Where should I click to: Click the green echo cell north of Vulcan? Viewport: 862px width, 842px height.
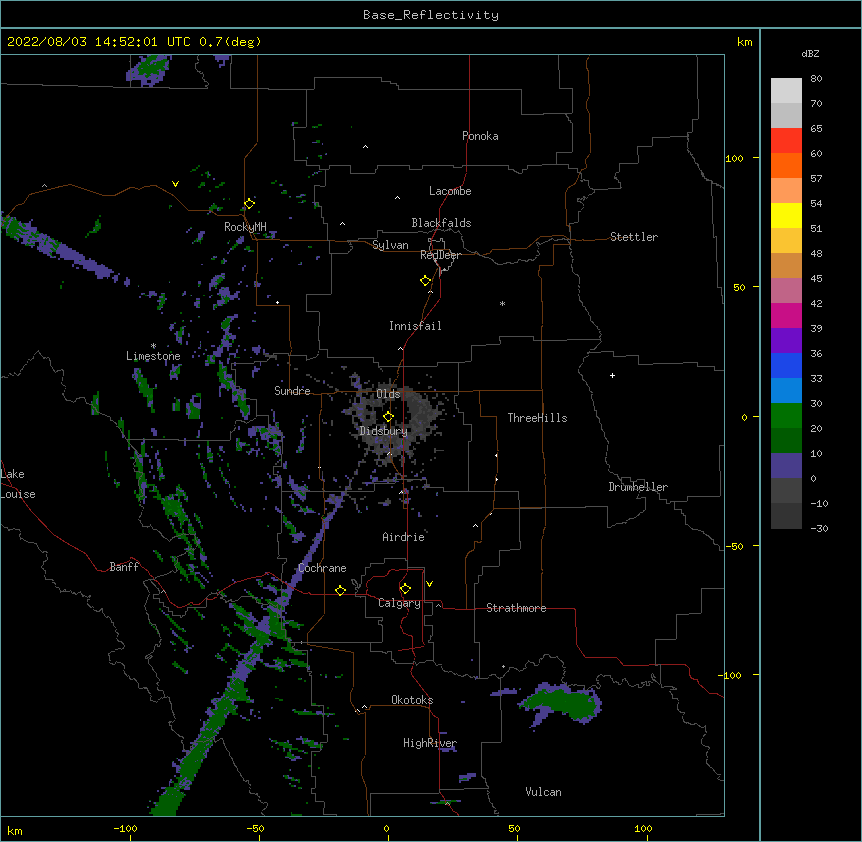pos(563,703)
